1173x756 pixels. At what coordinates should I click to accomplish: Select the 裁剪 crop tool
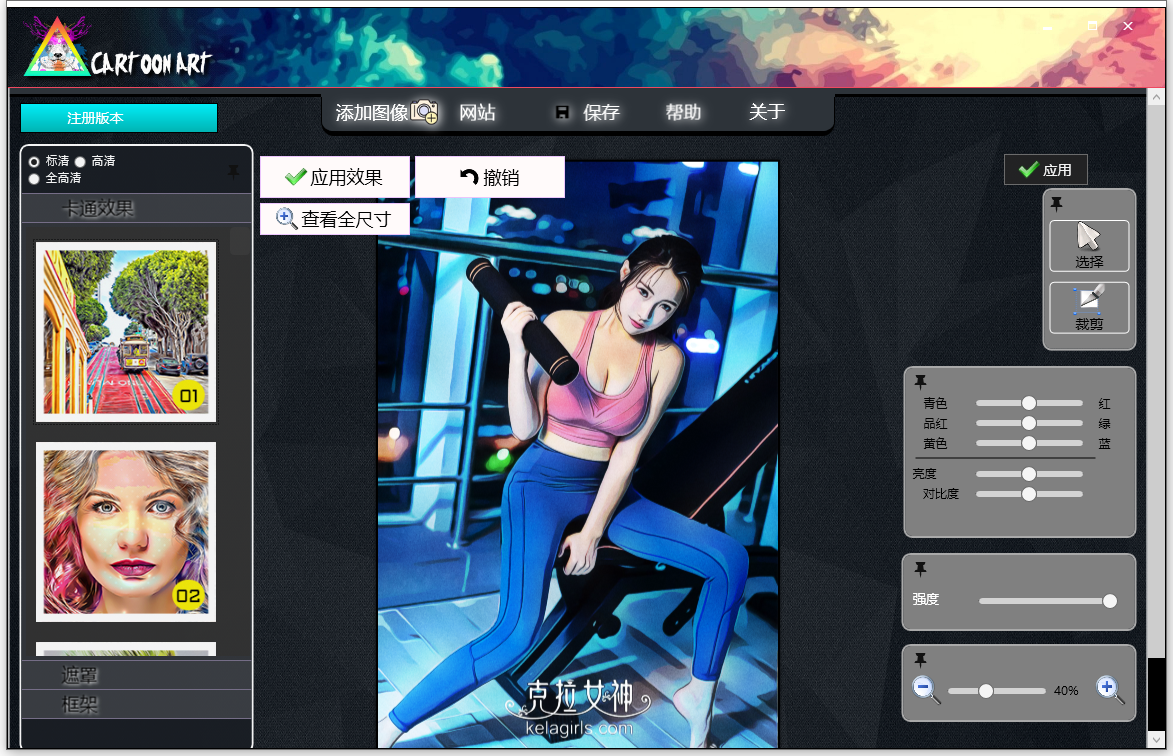[1088, 307]
